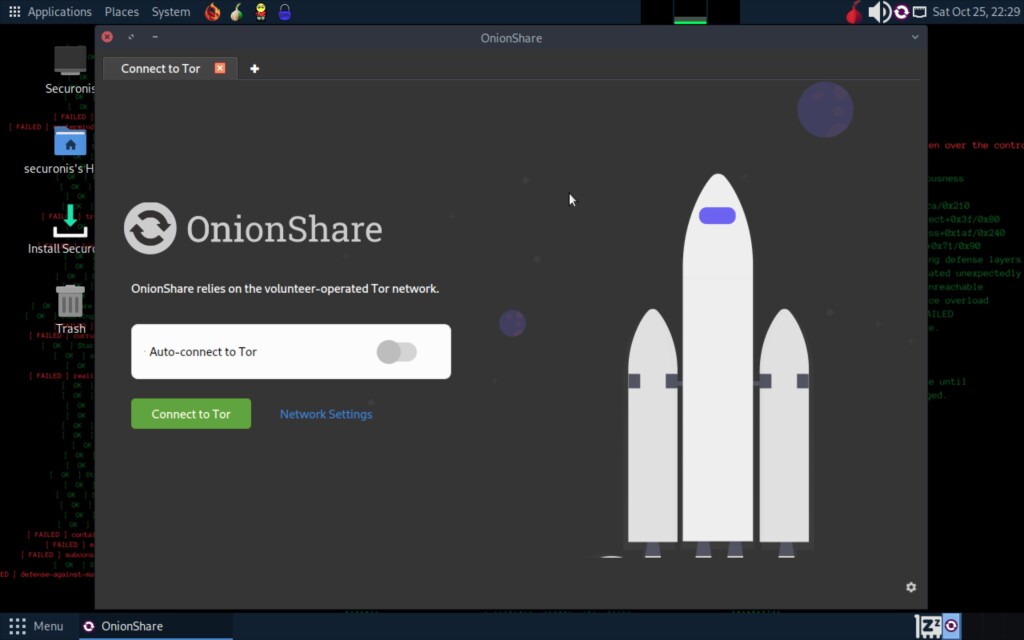The width and height of the screenshot is (1024, 640).
Task: Select the Connect to Tor tab
Action: [x=160, y=69]
